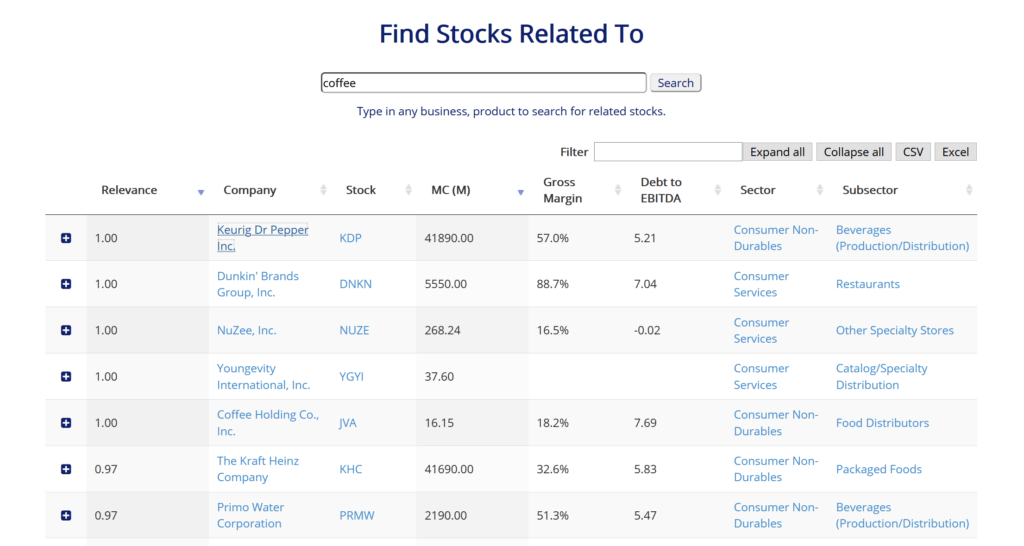
Task: Open Coffee Holding Co., Inc. link
Action: coord(268,423)
